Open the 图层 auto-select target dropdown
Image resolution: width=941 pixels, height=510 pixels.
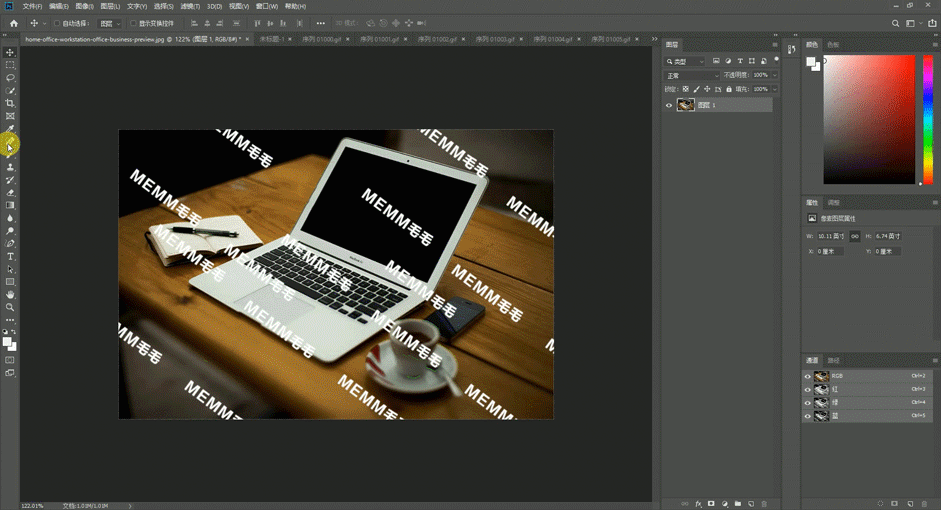[110, 23]
